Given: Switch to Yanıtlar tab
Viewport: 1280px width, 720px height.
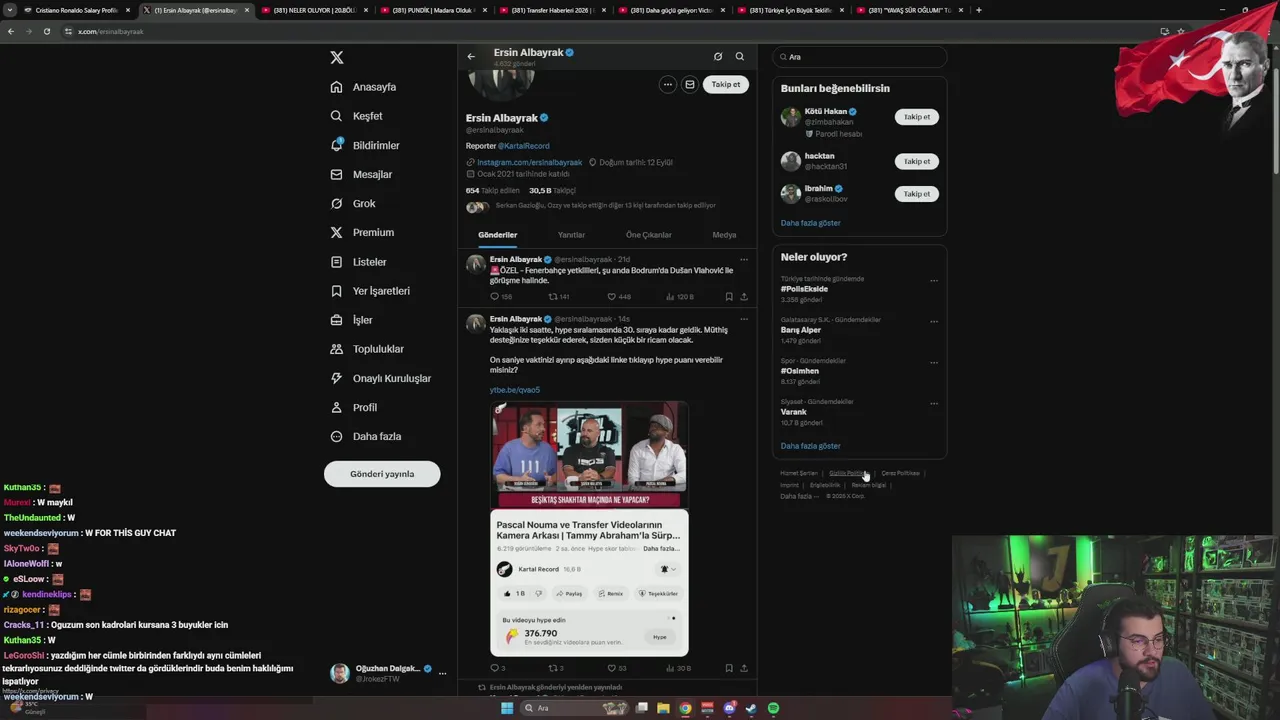Looking at the screenshot, I should click(571, 235).
